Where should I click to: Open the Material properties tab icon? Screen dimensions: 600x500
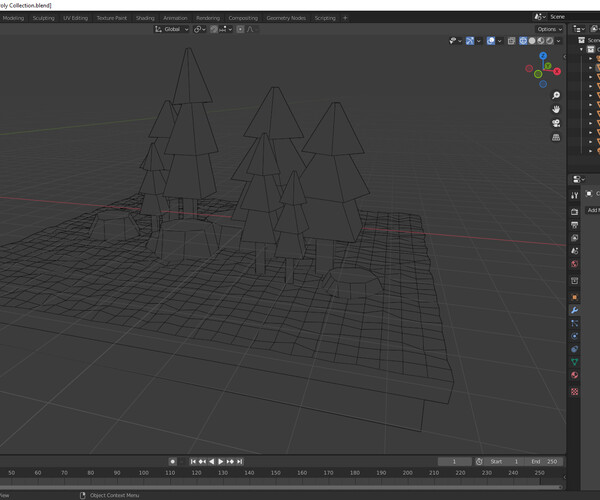coord(575,375)
